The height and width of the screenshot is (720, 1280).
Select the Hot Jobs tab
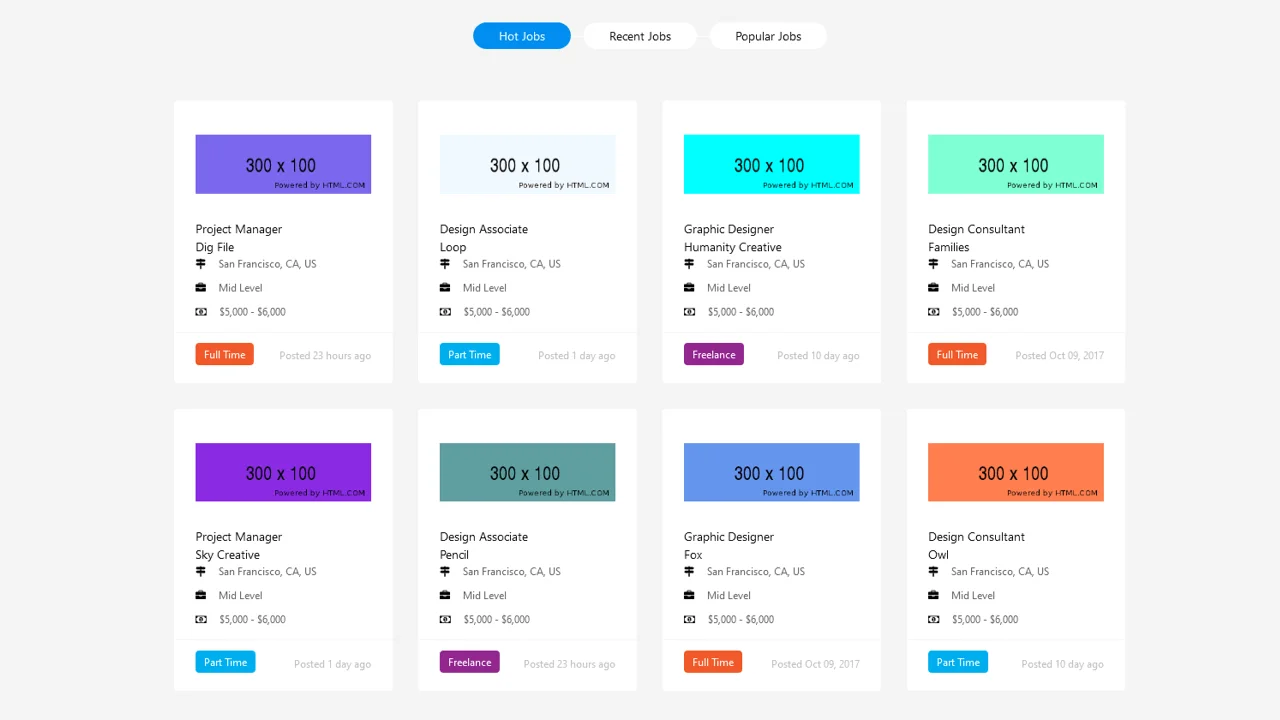[x=521, y=36]
